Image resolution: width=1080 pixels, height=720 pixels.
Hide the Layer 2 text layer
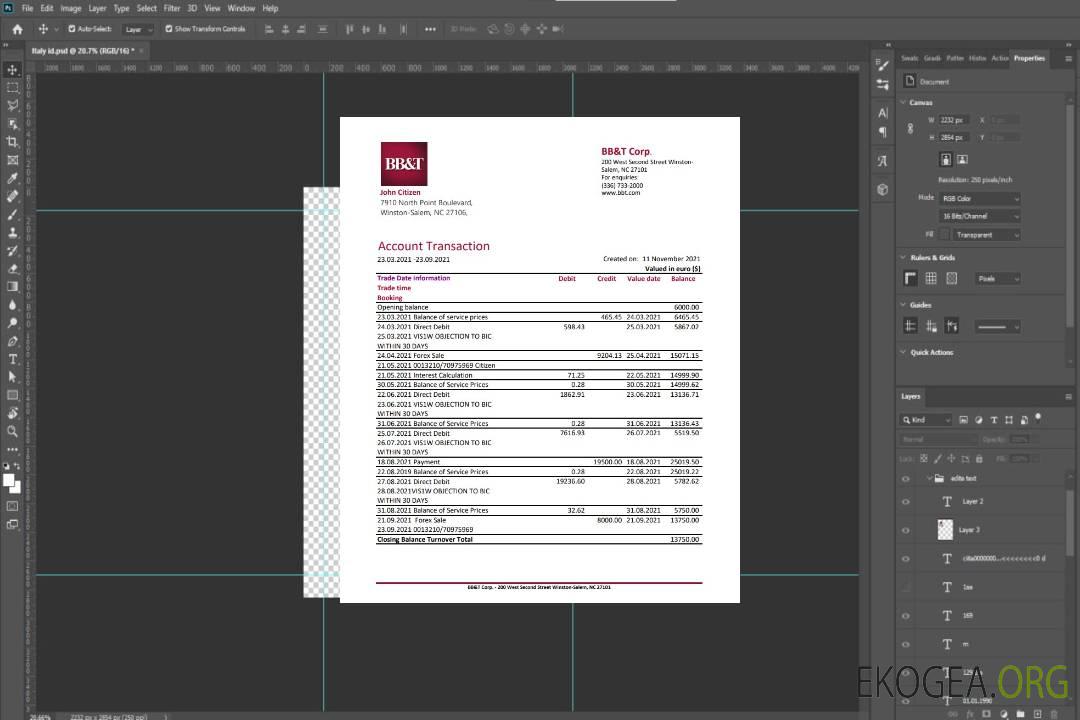pyautogui.click(x=906, y=502)
